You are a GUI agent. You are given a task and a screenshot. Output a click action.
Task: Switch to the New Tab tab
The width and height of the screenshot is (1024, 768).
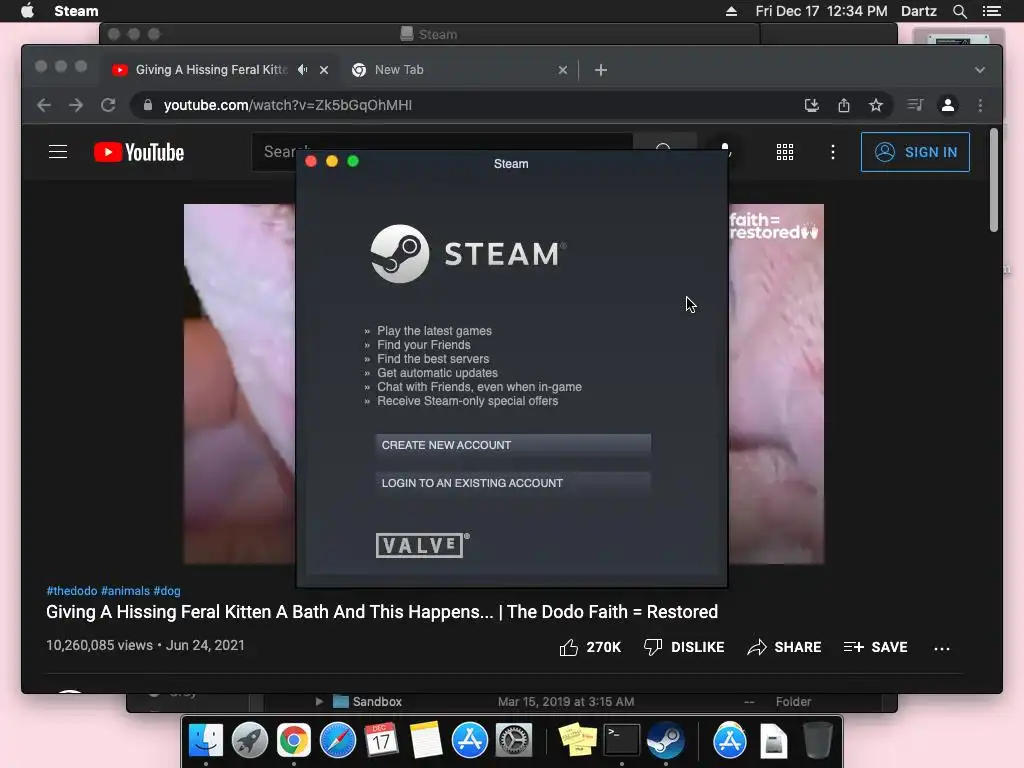click(x=459, y=70)
